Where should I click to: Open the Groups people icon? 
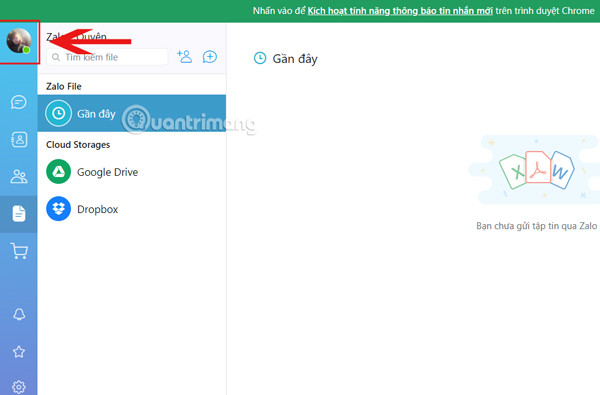[19, 176]
